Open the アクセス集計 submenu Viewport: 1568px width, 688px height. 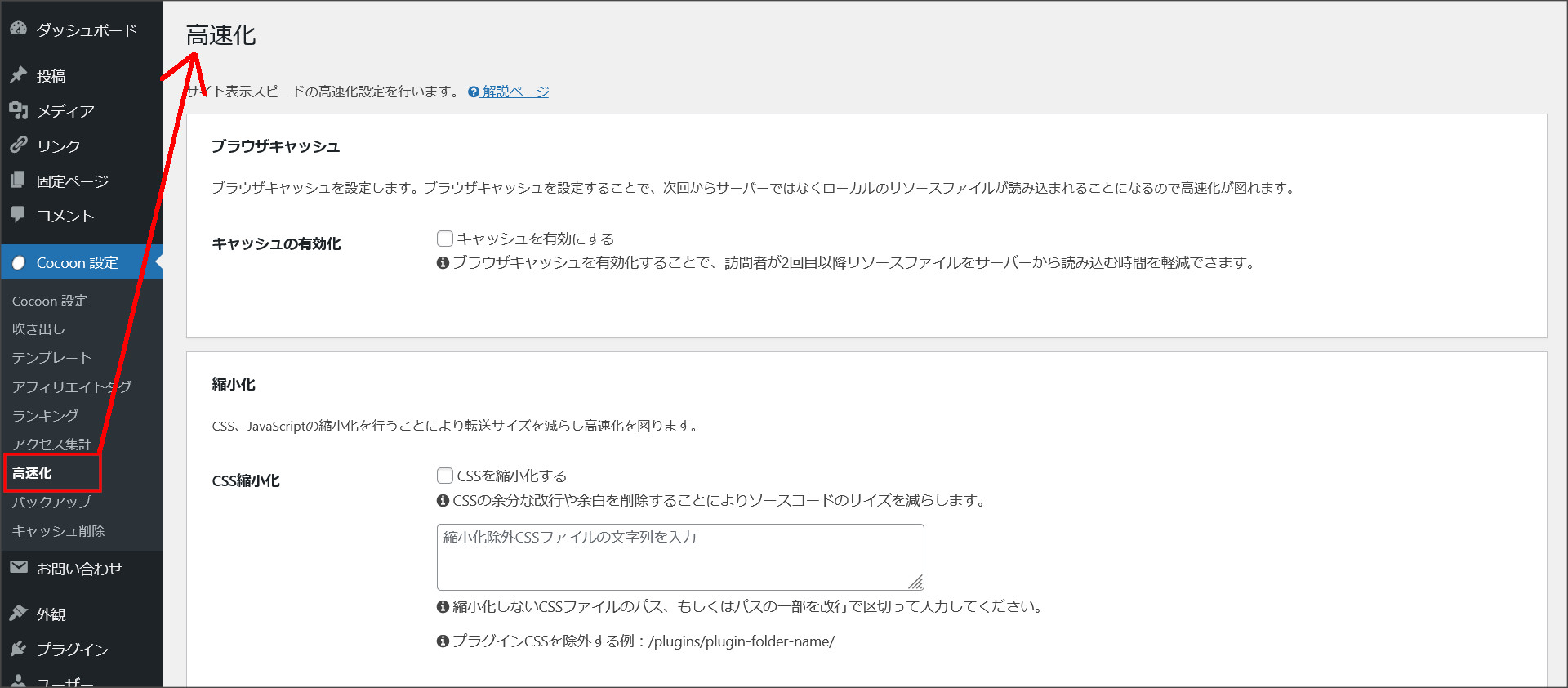51,444
